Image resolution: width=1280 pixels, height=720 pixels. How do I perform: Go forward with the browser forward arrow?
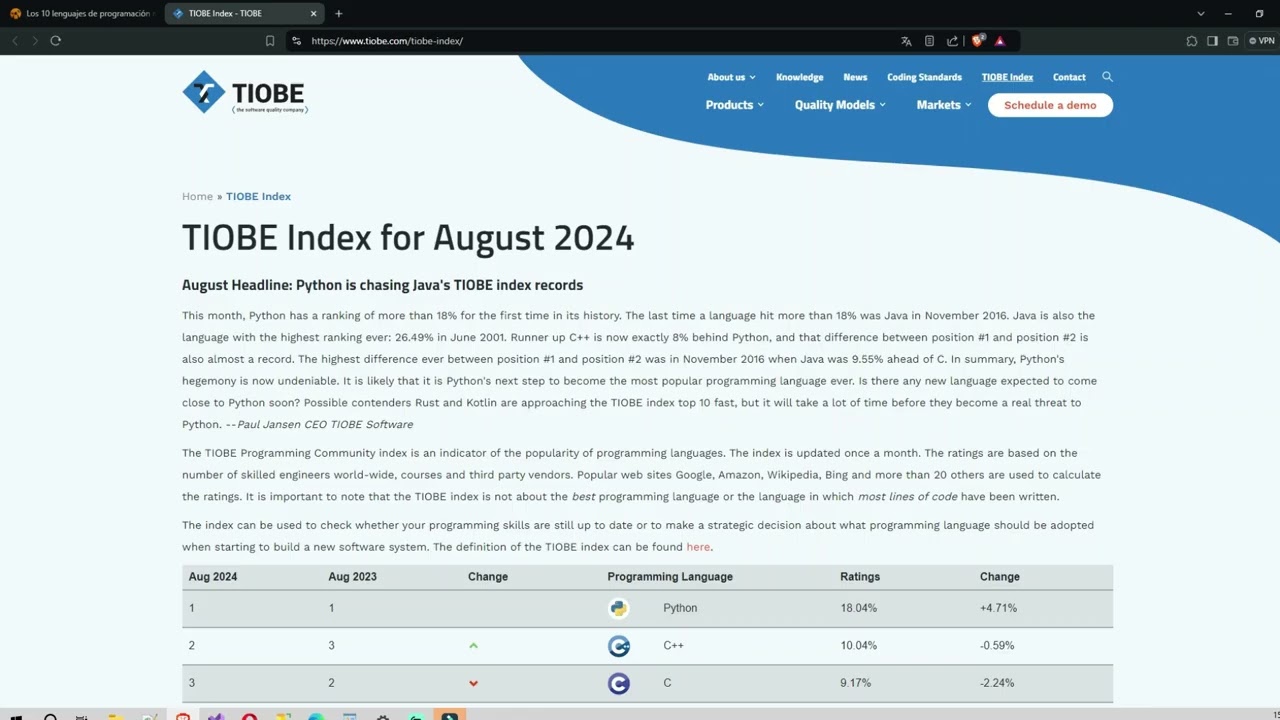tap(35, 41)
